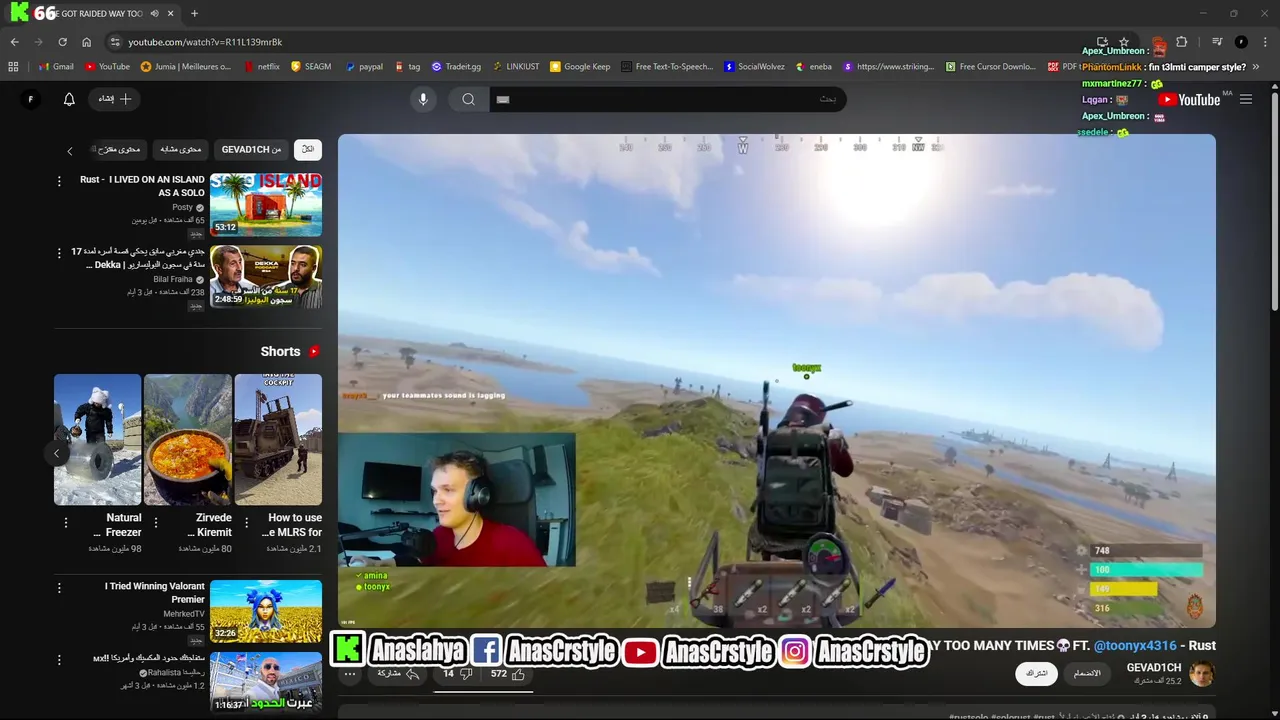The image size is (1280, 720).
Task: Dislike the video with 14 dislikes
Action: click(x=458, y=674)
